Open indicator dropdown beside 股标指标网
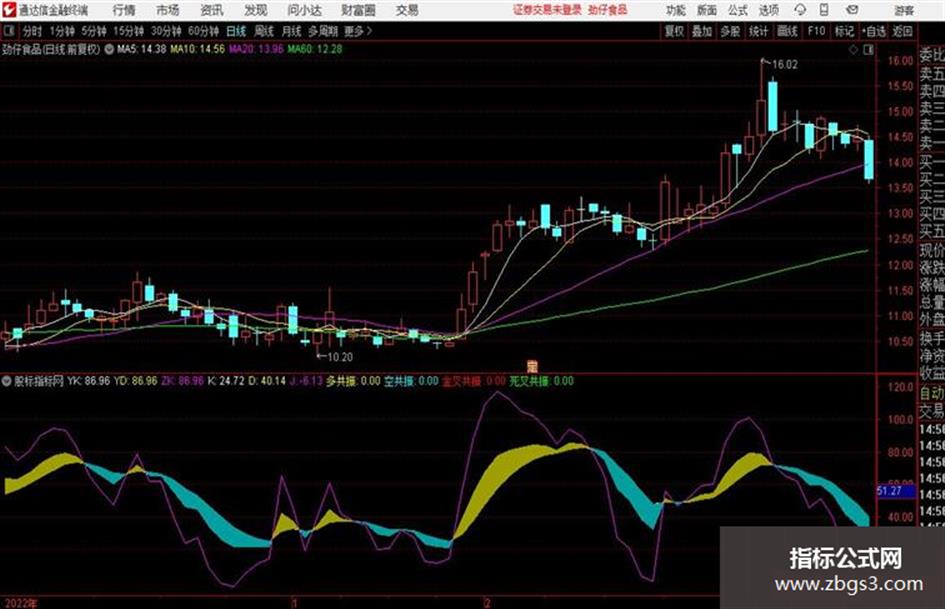The width and height of the screenshot is (945, 609). point(7,381)
